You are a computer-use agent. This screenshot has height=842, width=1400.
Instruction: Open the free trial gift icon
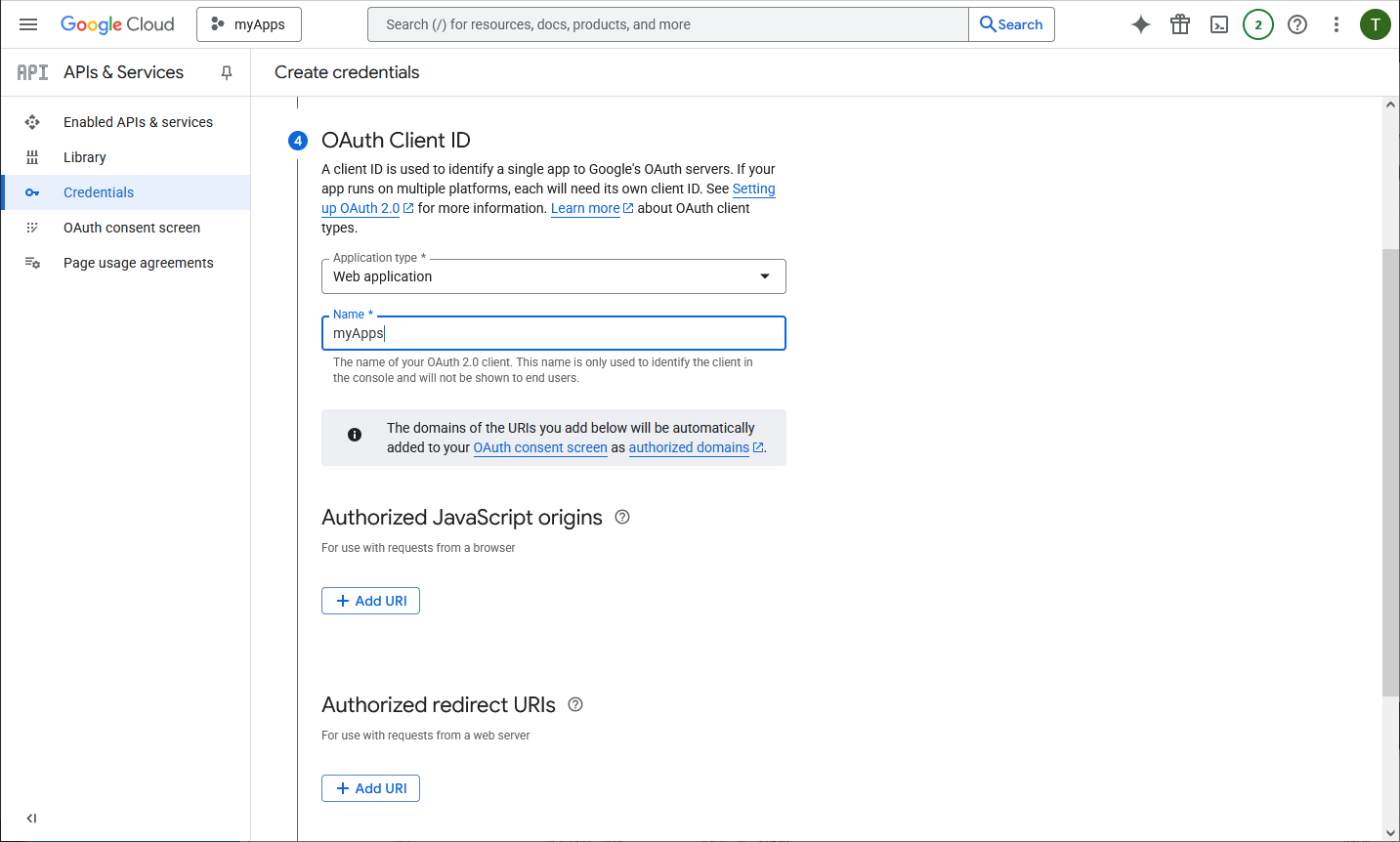click(x=1180, y=24)
